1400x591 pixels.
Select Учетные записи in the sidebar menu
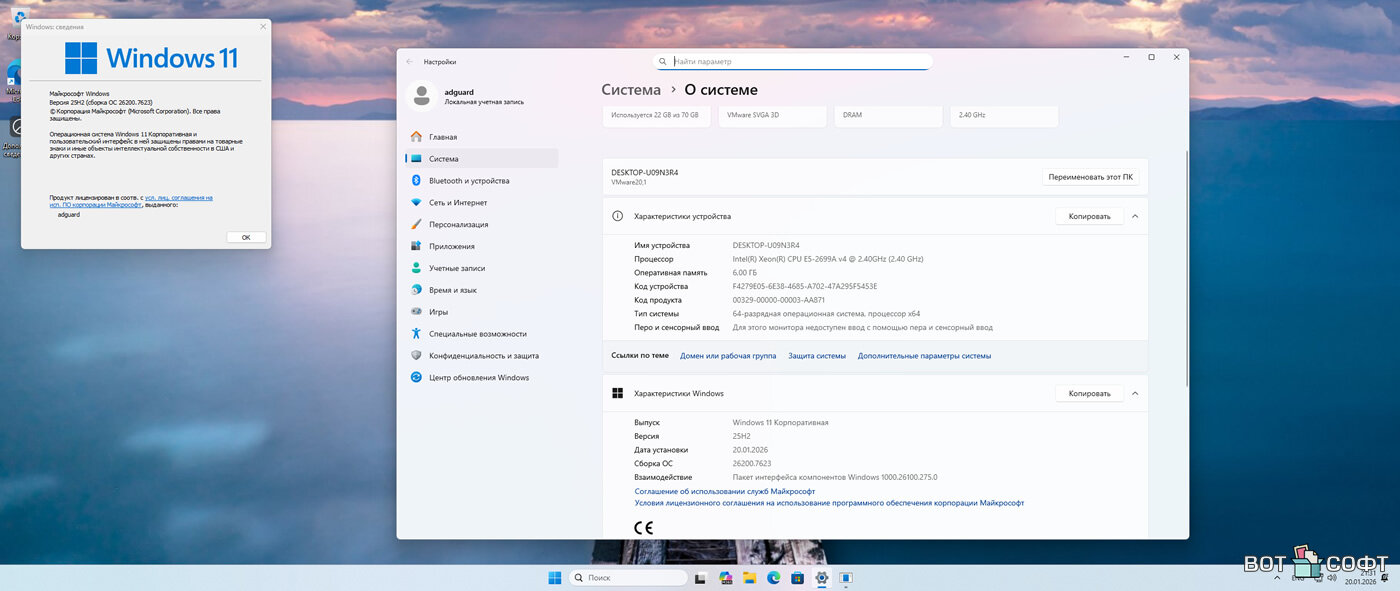pyautogui.click(x=457, y=268)
